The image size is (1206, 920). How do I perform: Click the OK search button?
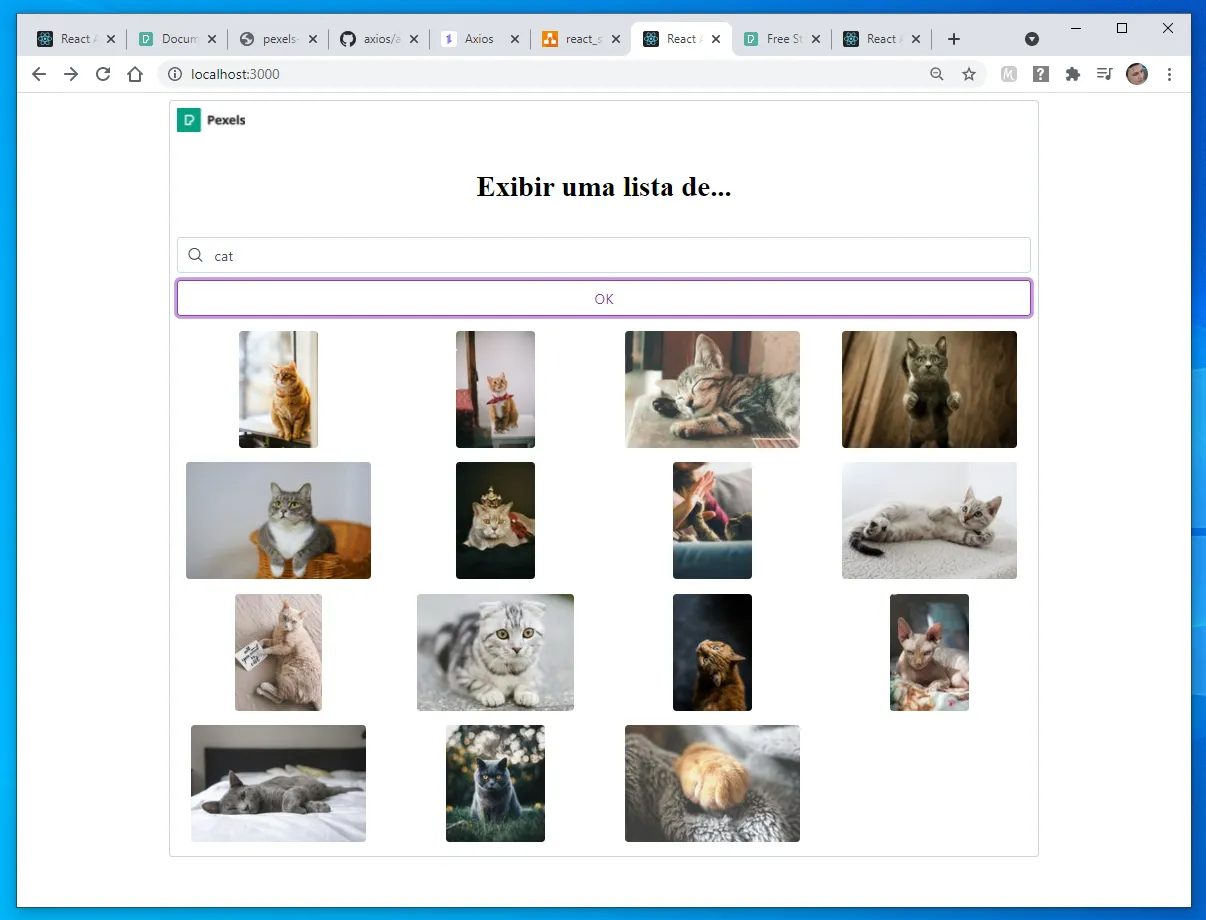pyautogui.click(x=604, y=298)
